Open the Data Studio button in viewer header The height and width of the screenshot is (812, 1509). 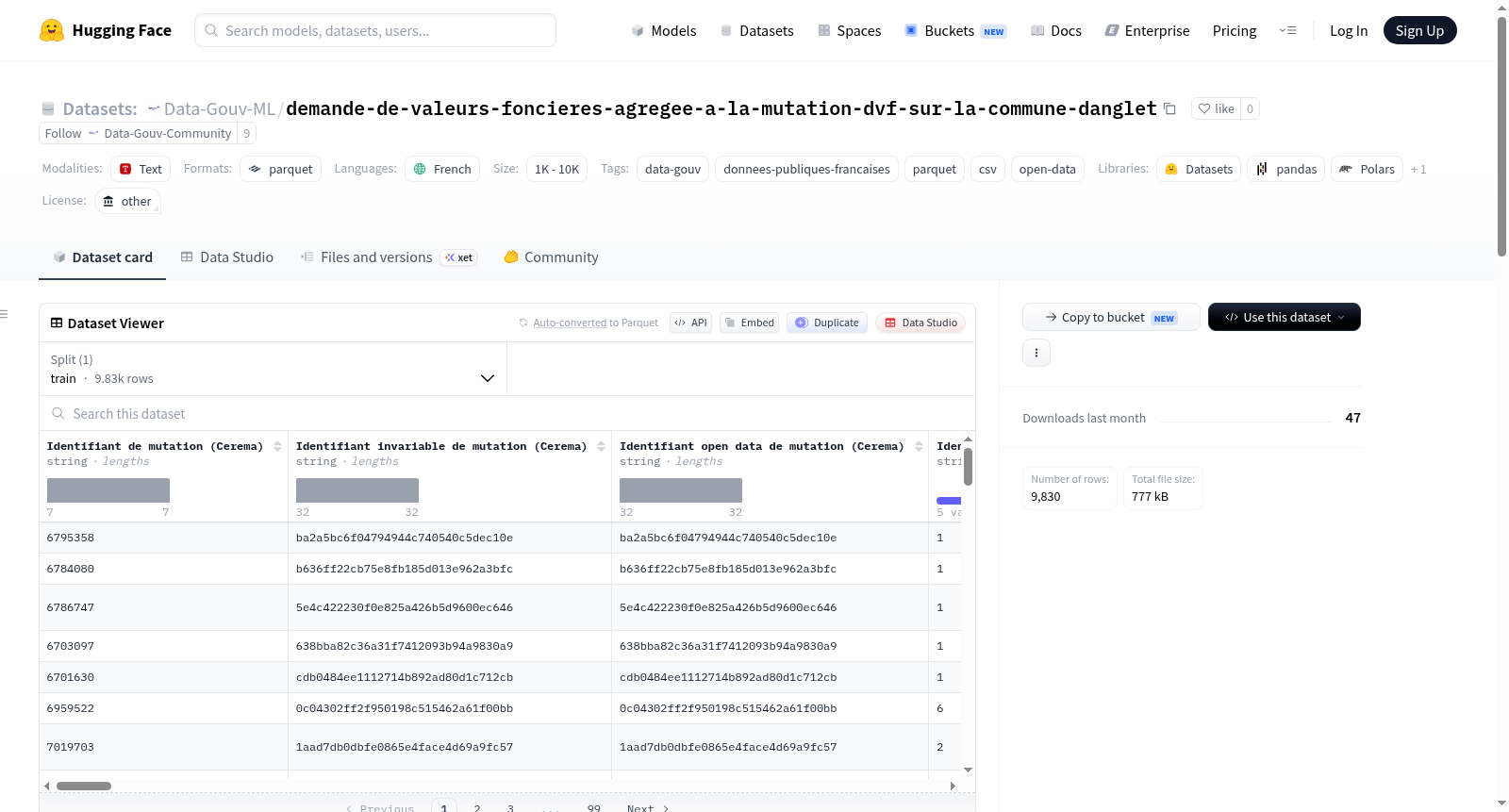920,323
